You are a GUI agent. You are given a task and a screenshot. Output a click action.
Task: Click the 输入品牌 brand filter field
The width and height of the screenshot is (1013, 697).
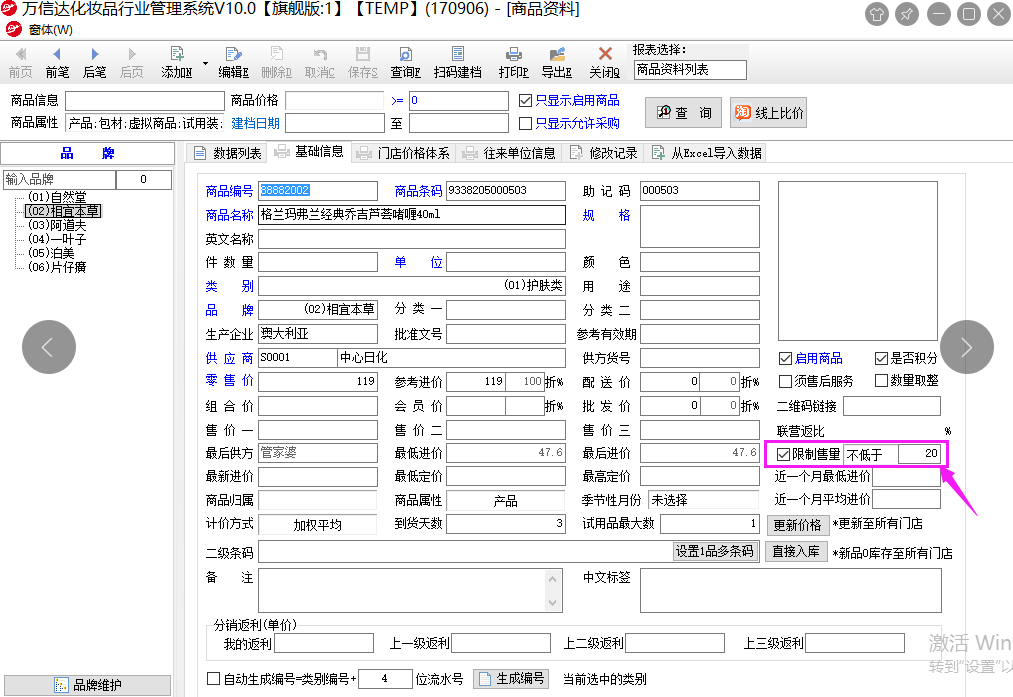click(59, 180)
